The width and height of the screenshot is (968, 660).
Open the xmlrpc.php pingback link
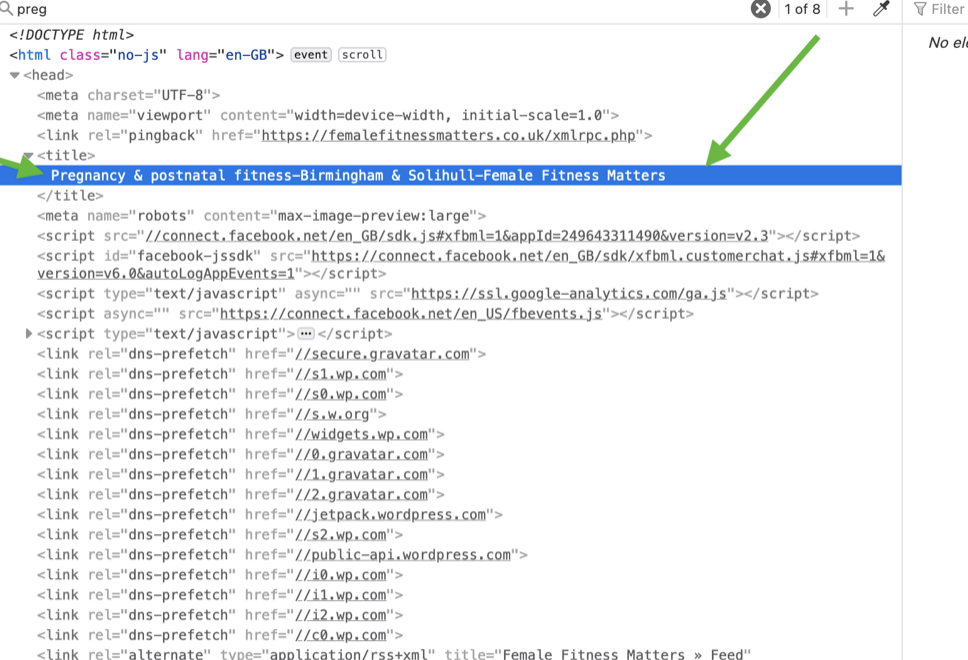(449, 135)
